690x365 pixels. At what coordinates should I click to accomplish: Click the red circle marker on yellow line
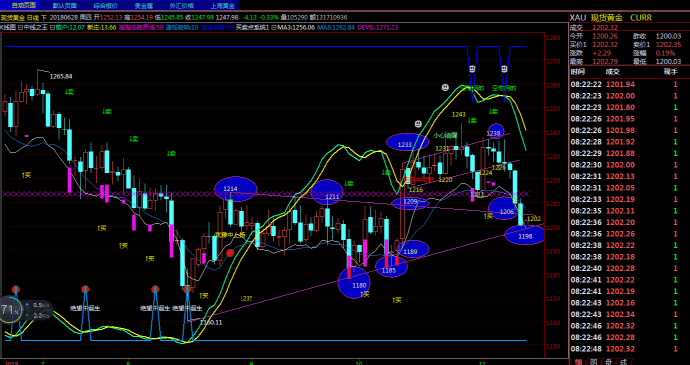pyautogui.click(x=230, y=253)
